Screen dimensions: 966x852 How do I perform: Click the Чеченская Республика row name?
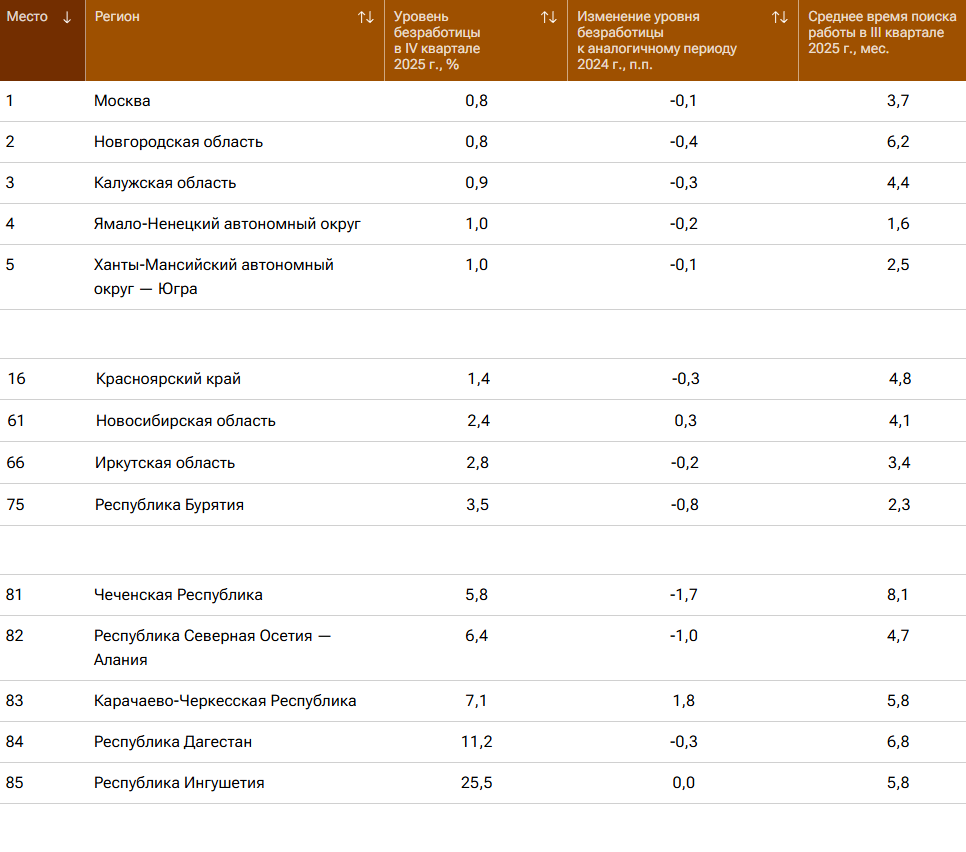point(178,595)
